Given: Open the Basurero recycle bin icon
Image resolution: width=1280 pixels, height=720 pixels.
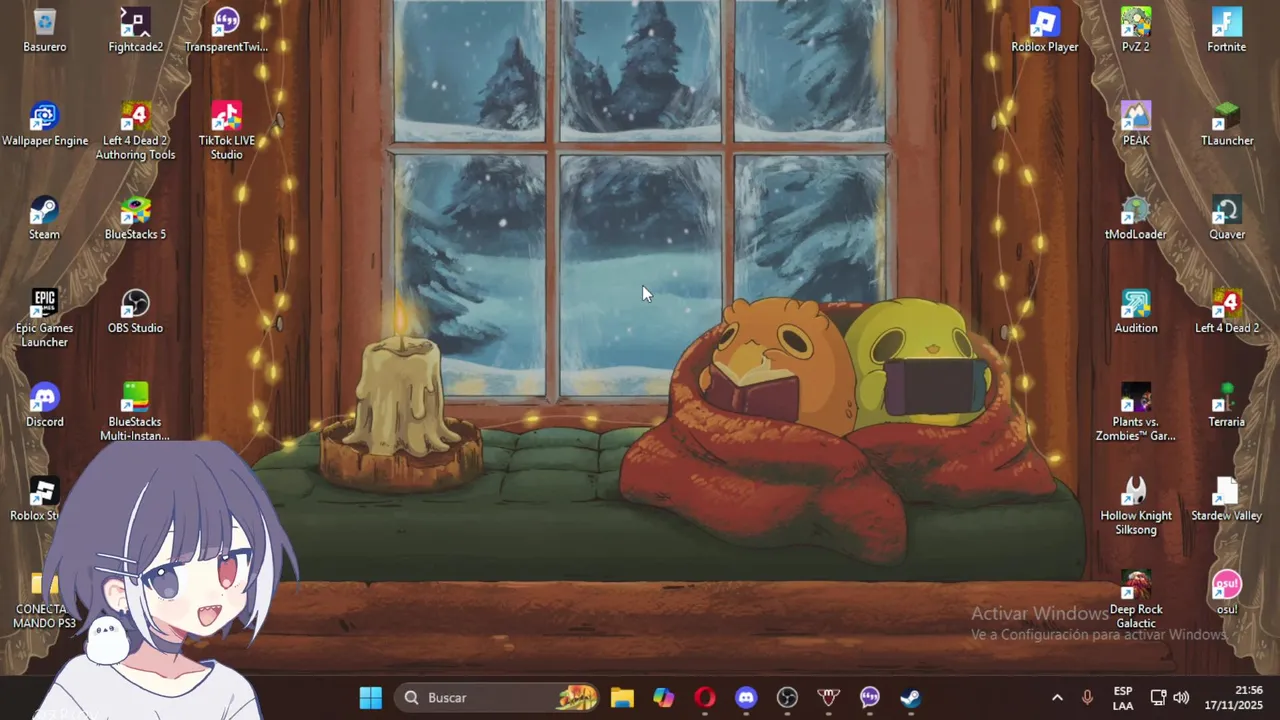Looking at the screenshot, I should (44, 30).
